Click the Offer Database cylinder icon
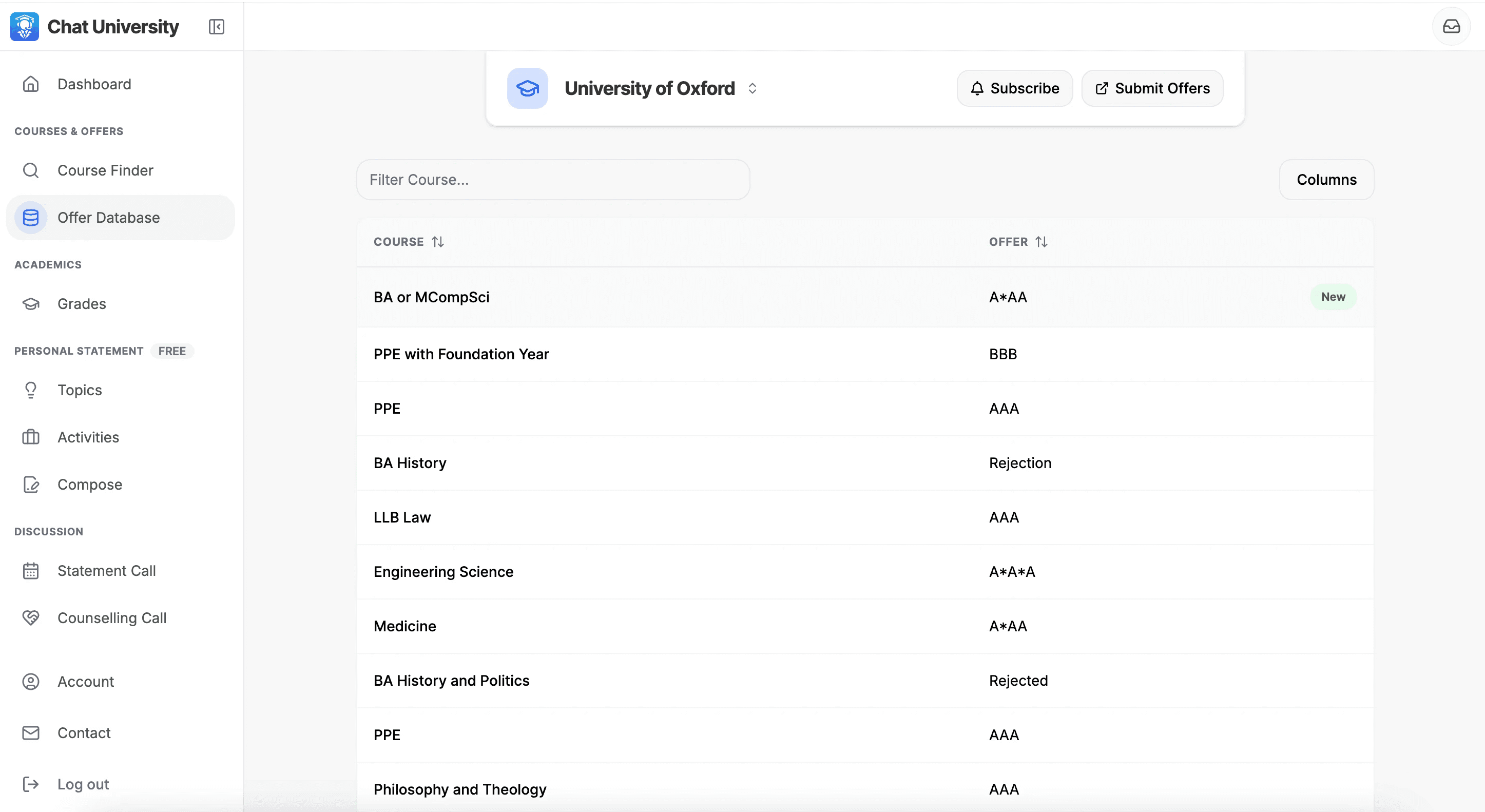 31,218
